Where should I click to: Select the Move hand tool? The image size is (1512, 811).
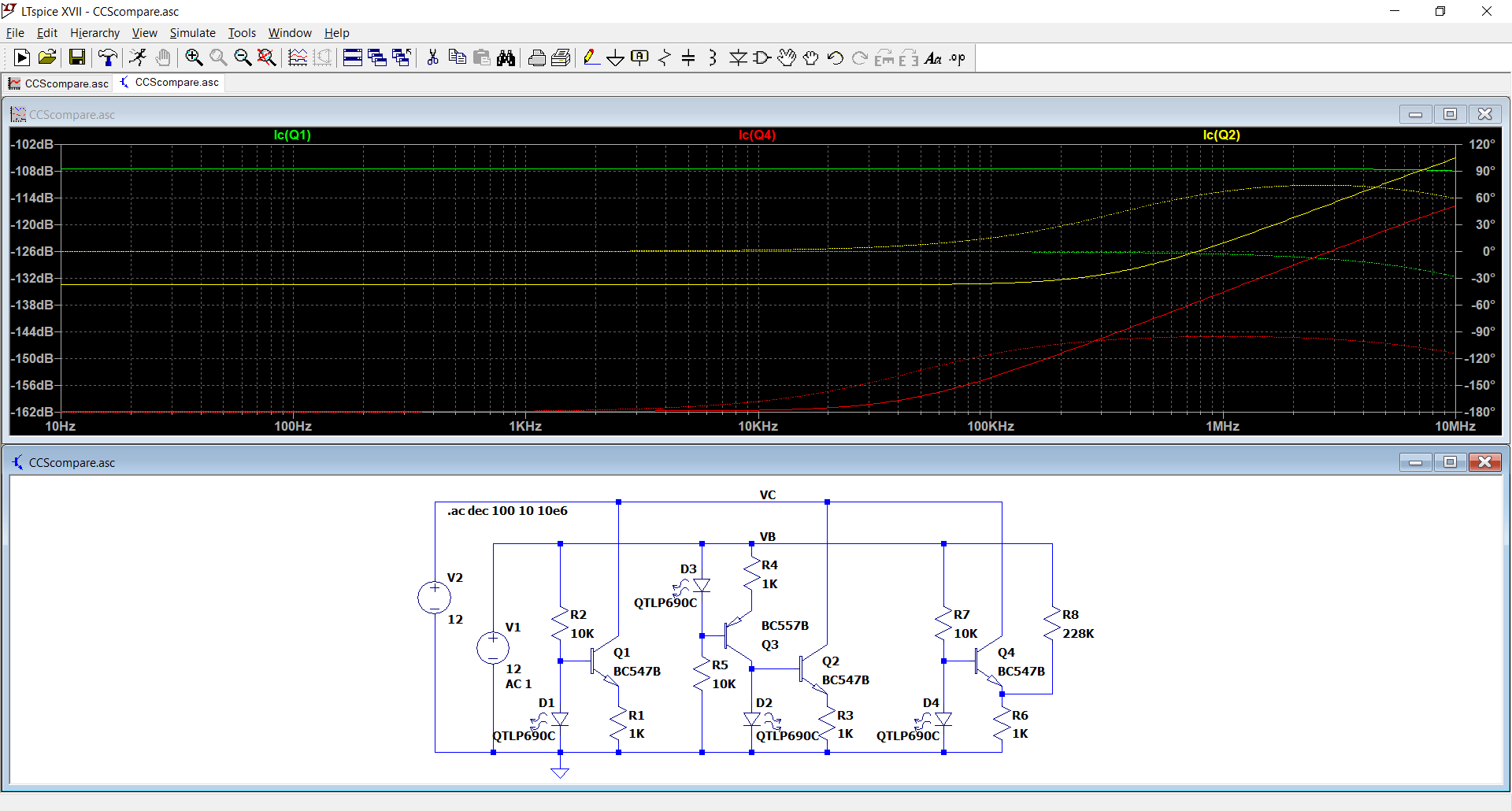point(787,57)
